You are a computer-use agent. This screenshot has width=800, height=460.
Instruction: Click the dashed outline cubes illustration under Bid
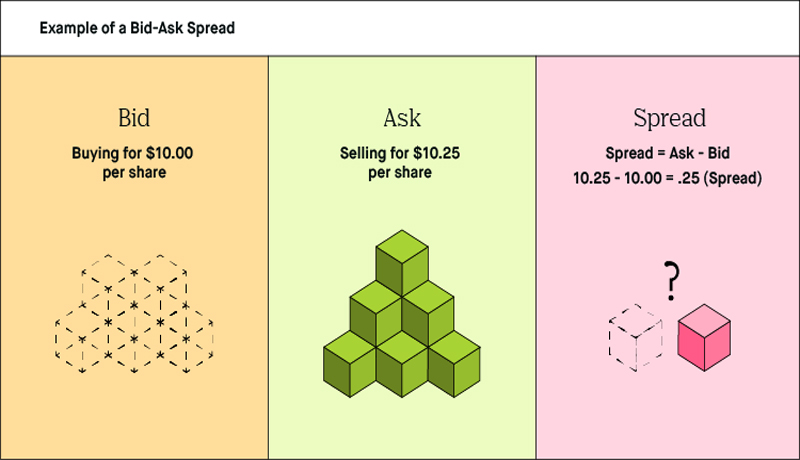(x=134, y=314)
